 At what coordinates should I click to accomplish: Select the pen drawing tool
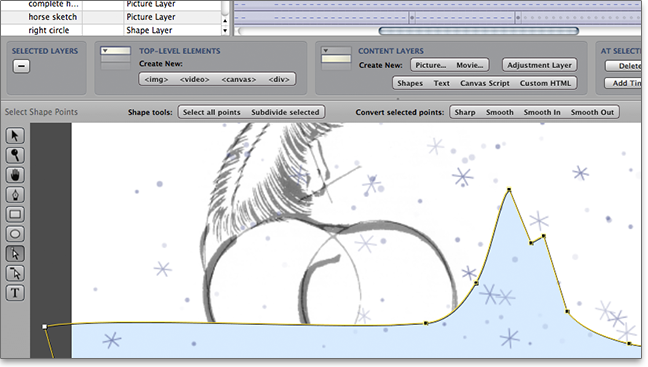(x=15, y=195)
